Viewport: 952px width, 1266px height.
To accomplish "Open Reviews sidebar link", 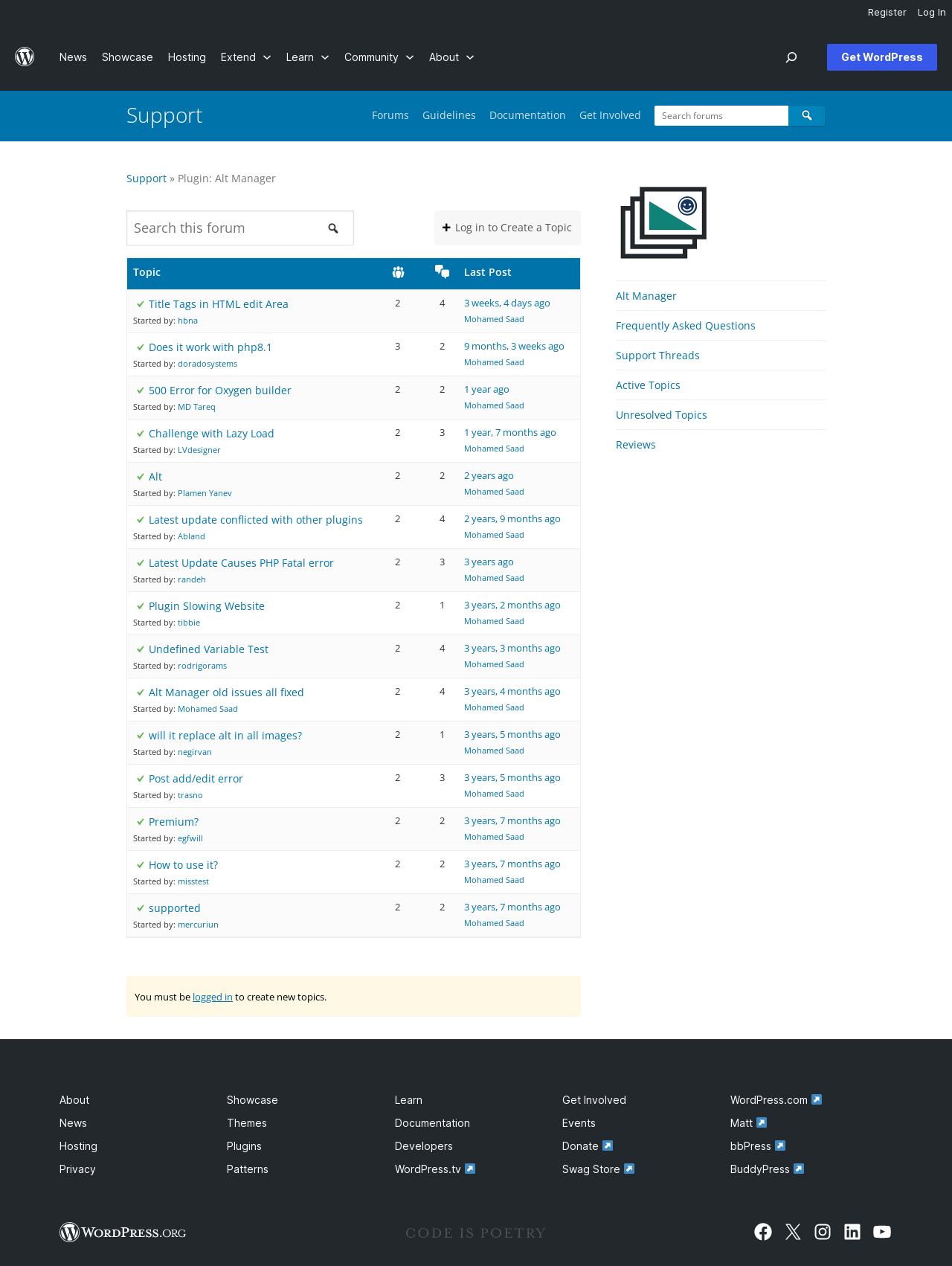I will (x=636, y=445).
